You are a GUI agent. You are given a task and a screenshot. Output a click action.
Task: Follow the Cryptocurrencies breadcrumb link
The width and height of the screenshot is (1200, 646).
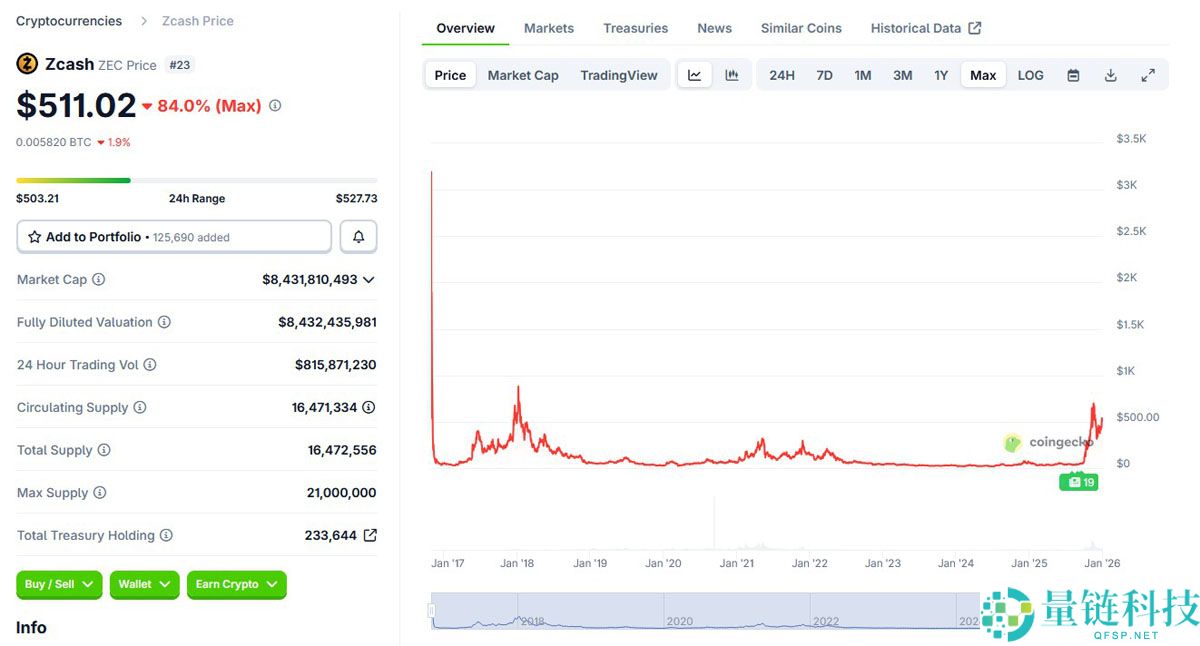(69, 21)
